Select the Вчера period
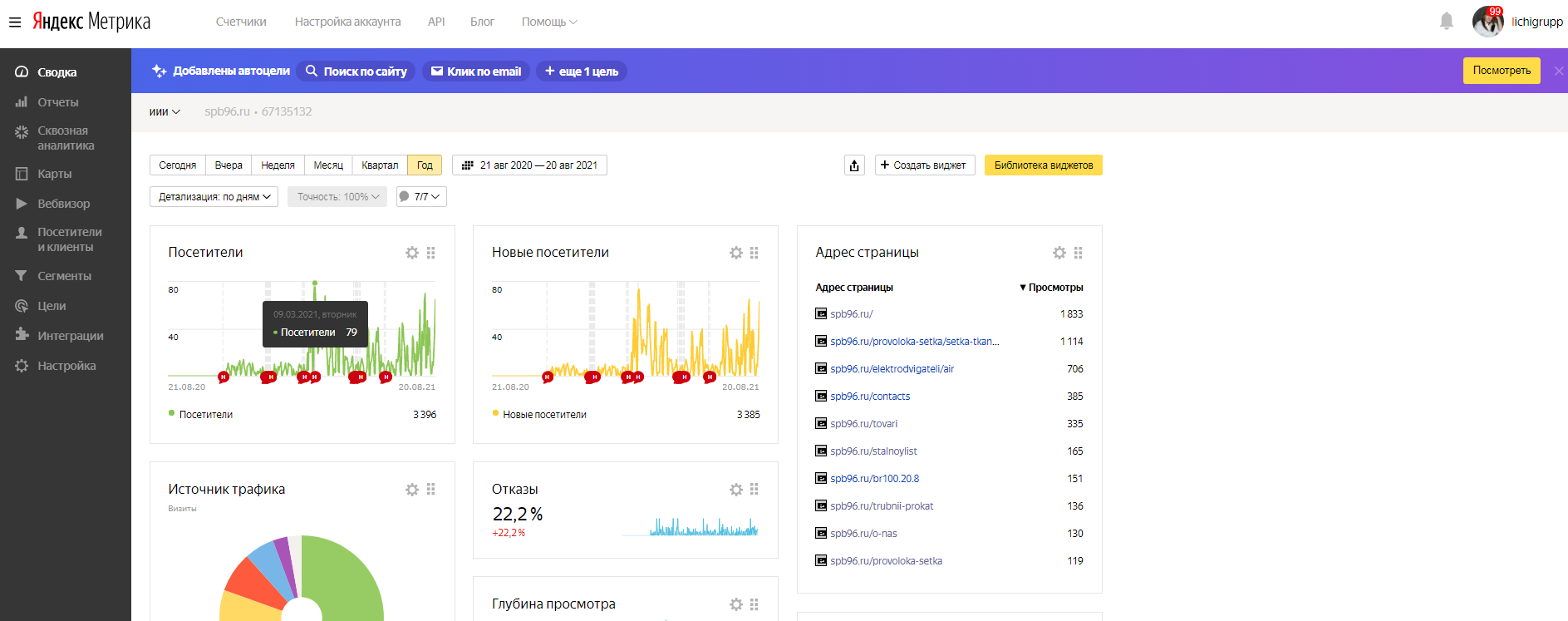Image resolution: width=1568 pixels, height=621 pixels. tap(229, 165)
